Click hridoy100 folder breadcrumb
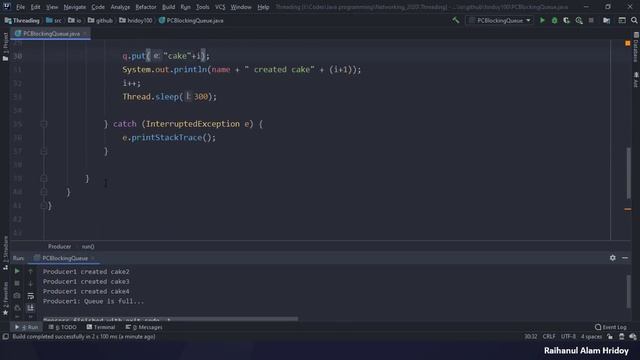 click(136, 20)
